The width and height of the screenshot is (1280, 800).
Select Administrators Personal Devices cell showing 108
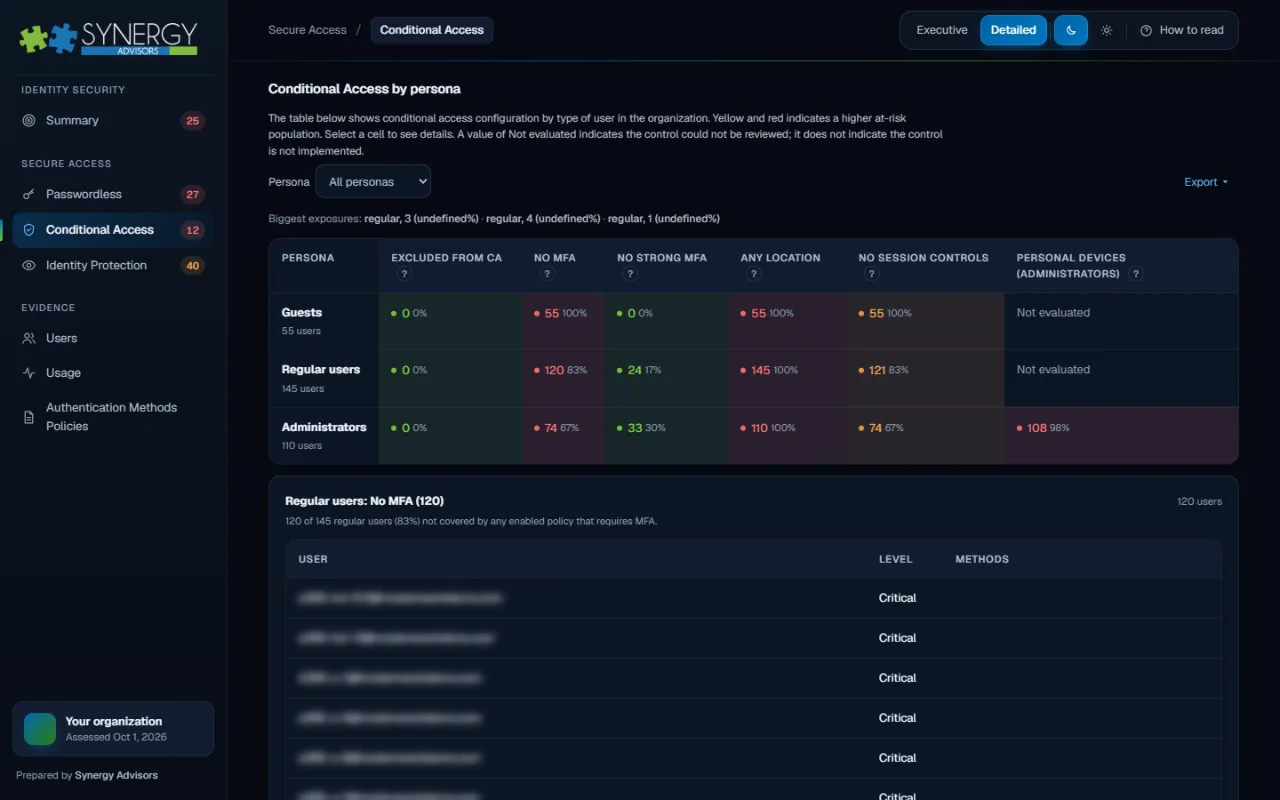point(1121,435)
